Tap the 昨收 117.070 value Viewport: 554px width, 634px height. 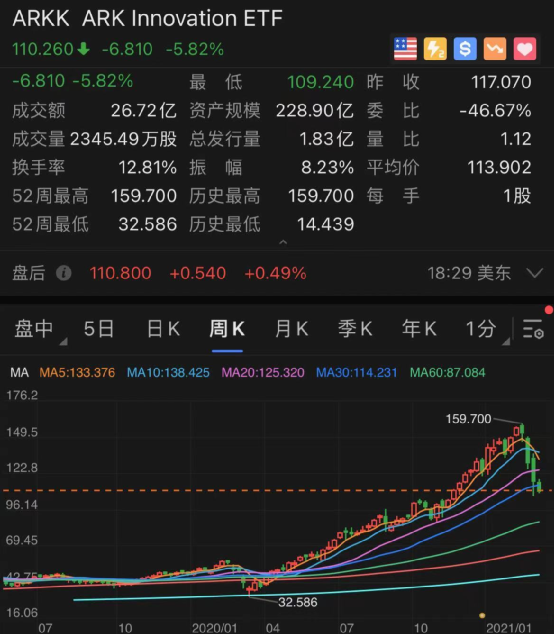501,82
